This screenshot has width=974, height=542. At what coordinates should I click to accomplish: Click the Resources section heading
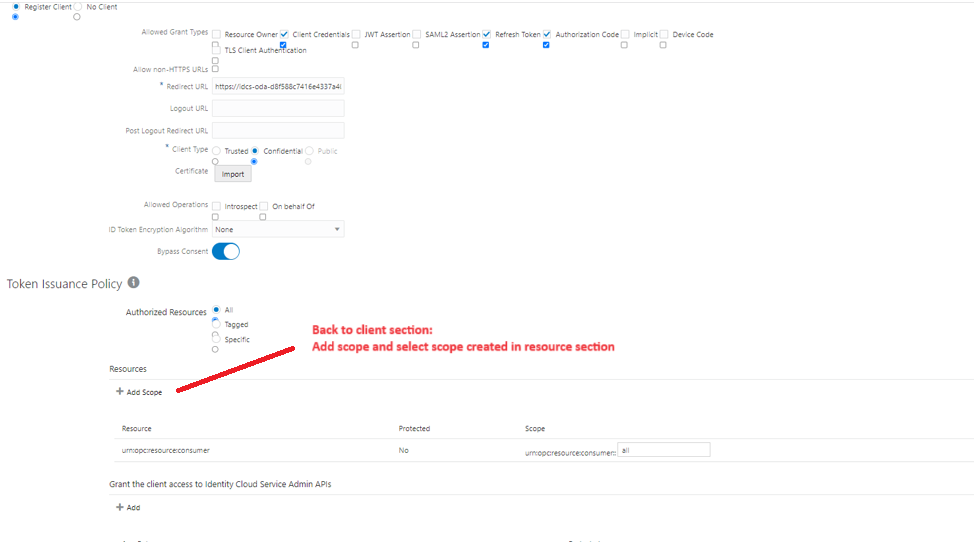128,369
